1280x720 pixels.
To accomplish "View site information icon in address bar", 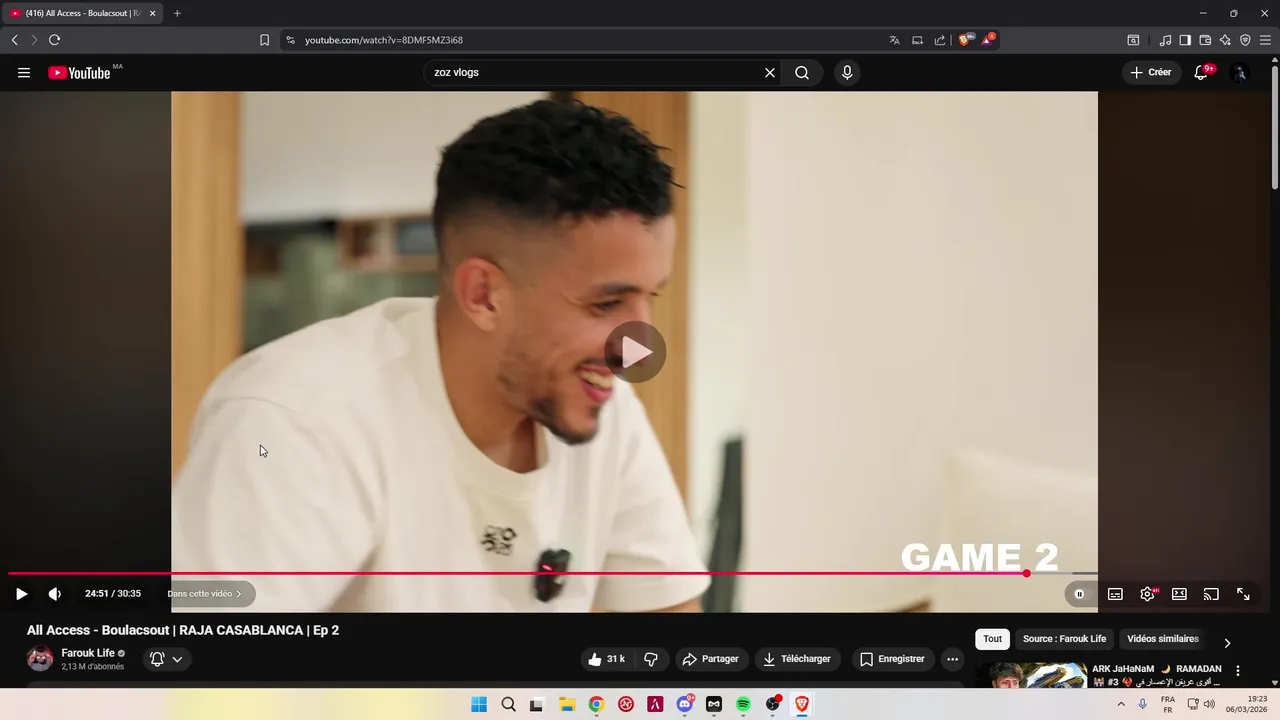I will pos(290,40).
